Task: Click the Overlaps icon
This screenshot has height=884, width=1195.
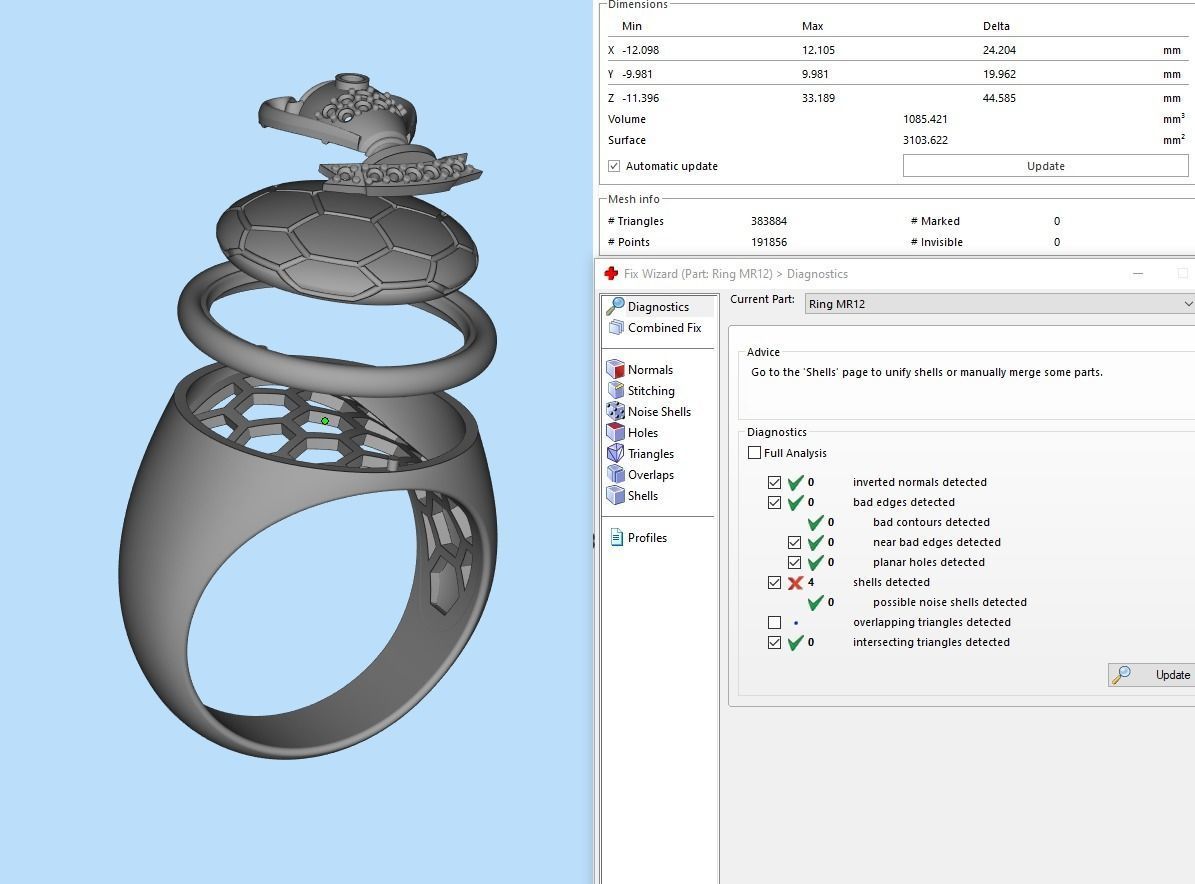Action: pos(615,474)
